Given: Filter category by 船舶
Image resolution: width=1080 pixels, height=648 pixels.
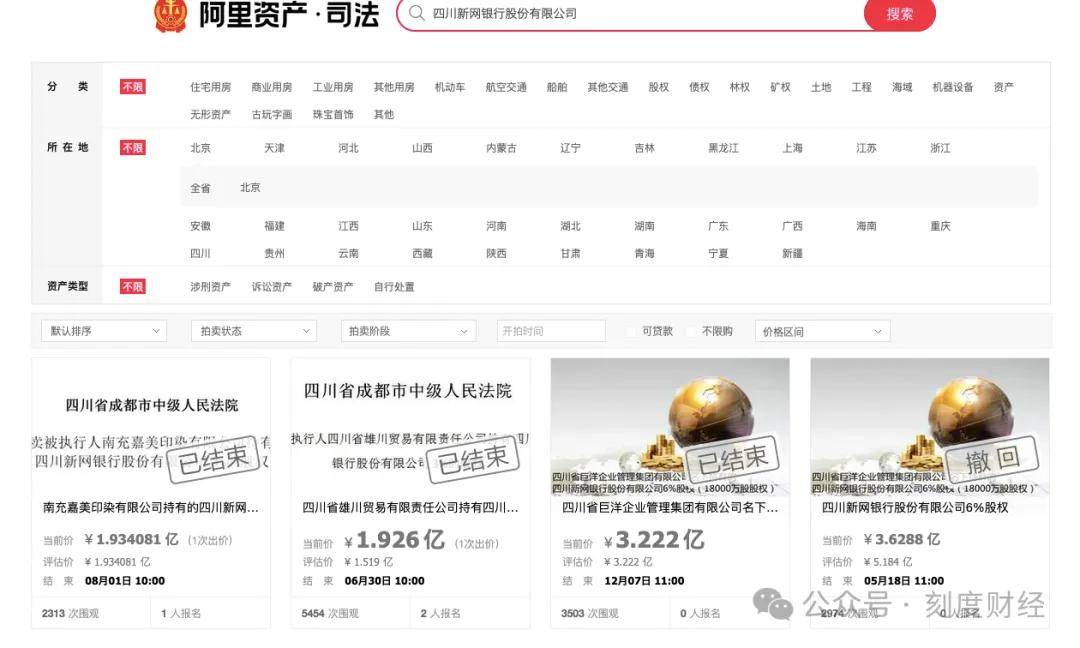Looking at the screenshot, I should click(557, 87).
